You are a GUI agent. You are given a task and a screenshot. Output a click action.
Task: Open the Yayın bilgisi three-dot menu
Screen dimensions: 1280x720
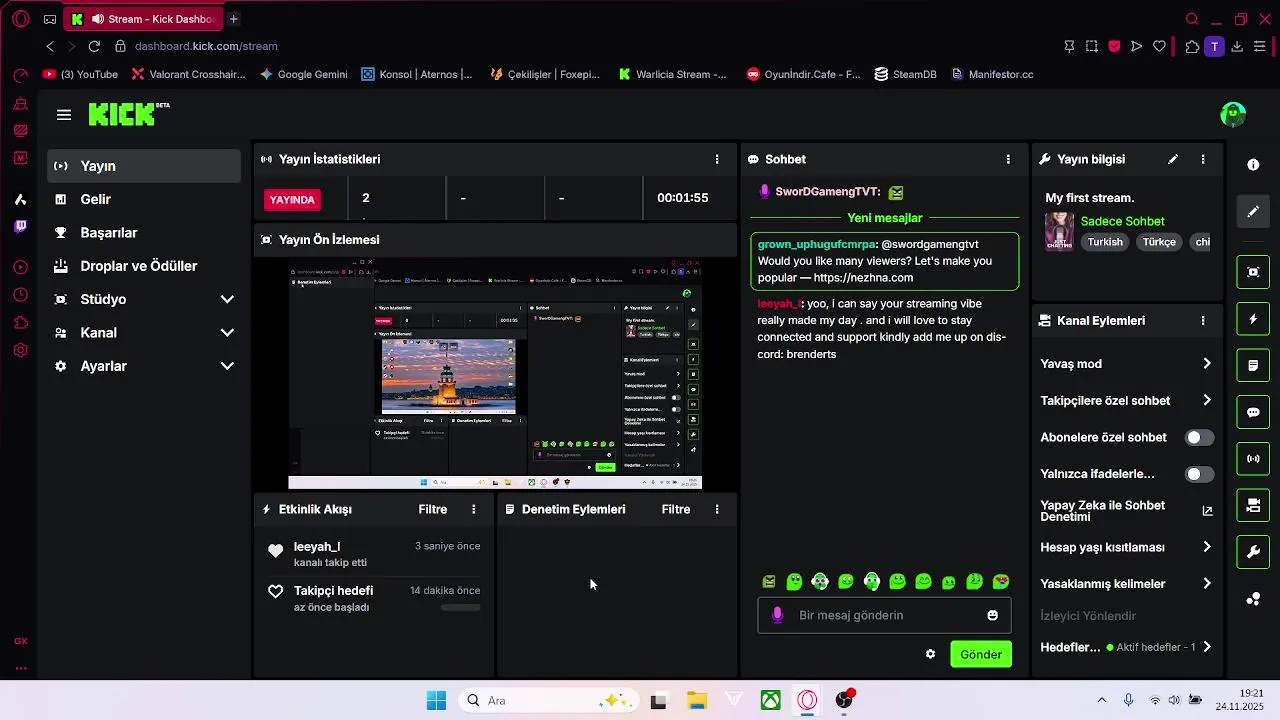coord(1203,159)
